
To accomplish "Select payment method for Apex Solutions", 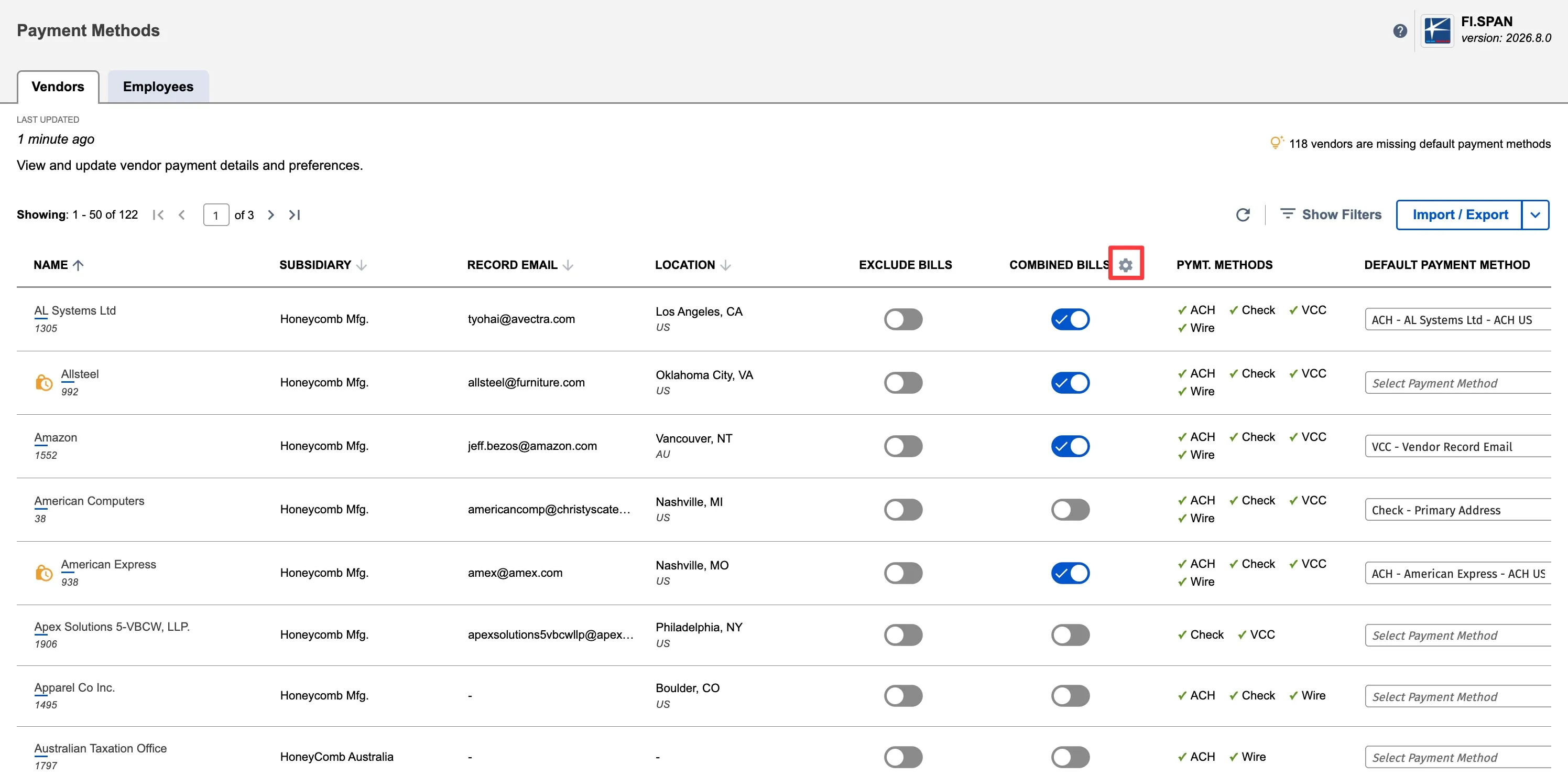I will coord(1458,635).
